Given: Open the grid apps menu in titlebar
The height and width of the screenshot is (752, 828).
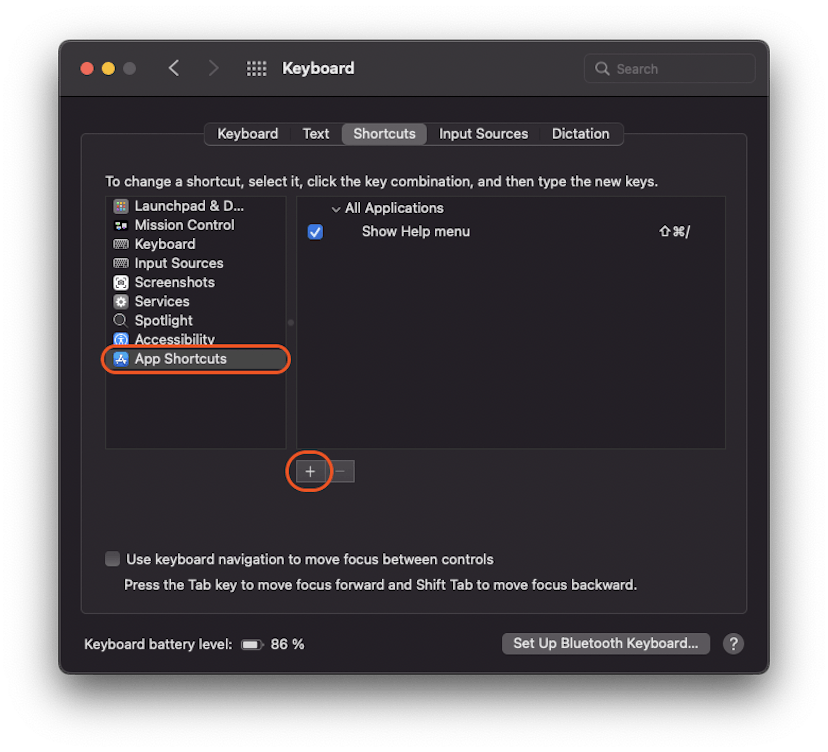Looking at the screenshot, I should pos(256,68).
